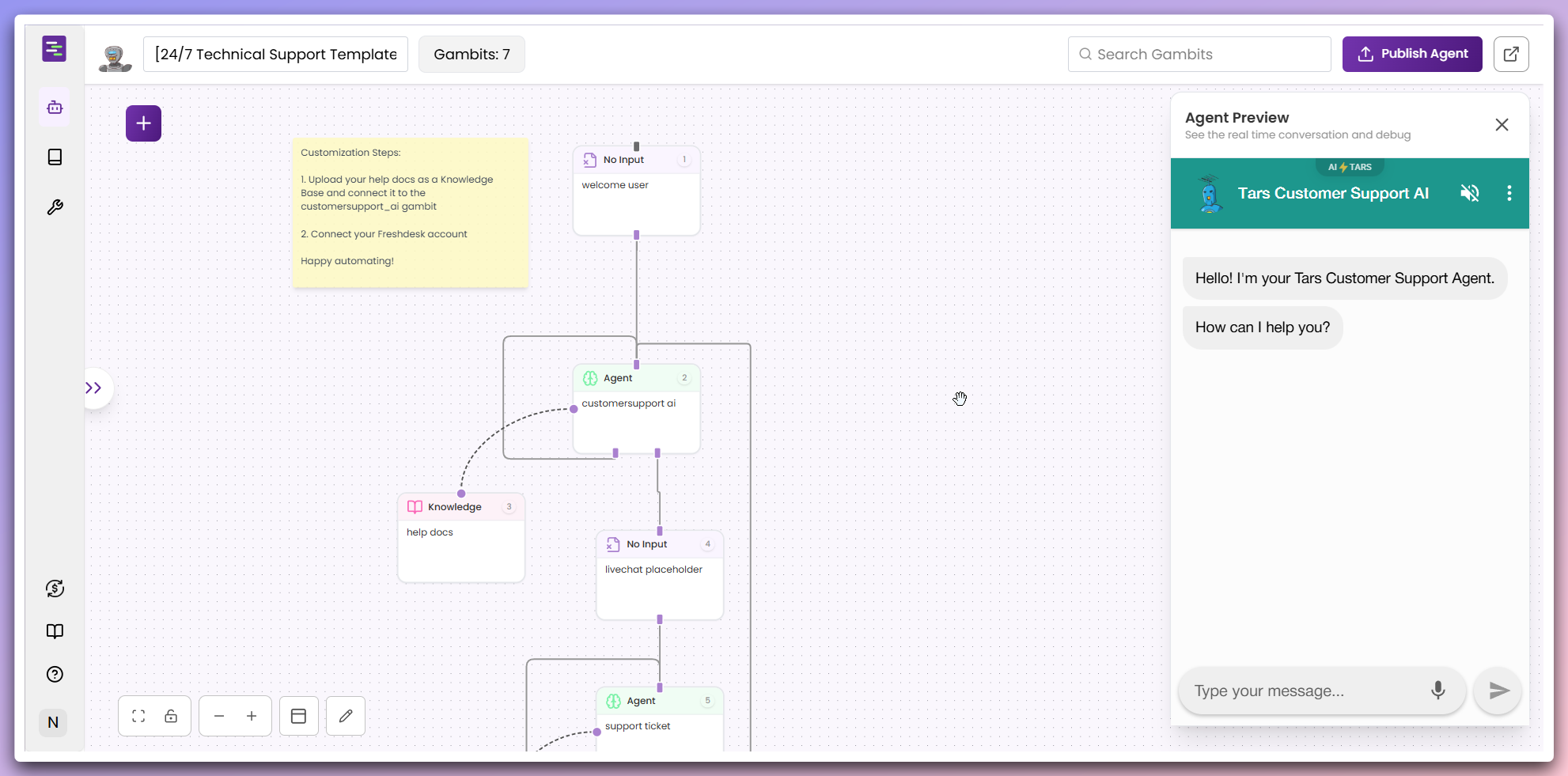
Task: Send the chat message
Action: click(1498, 691)
